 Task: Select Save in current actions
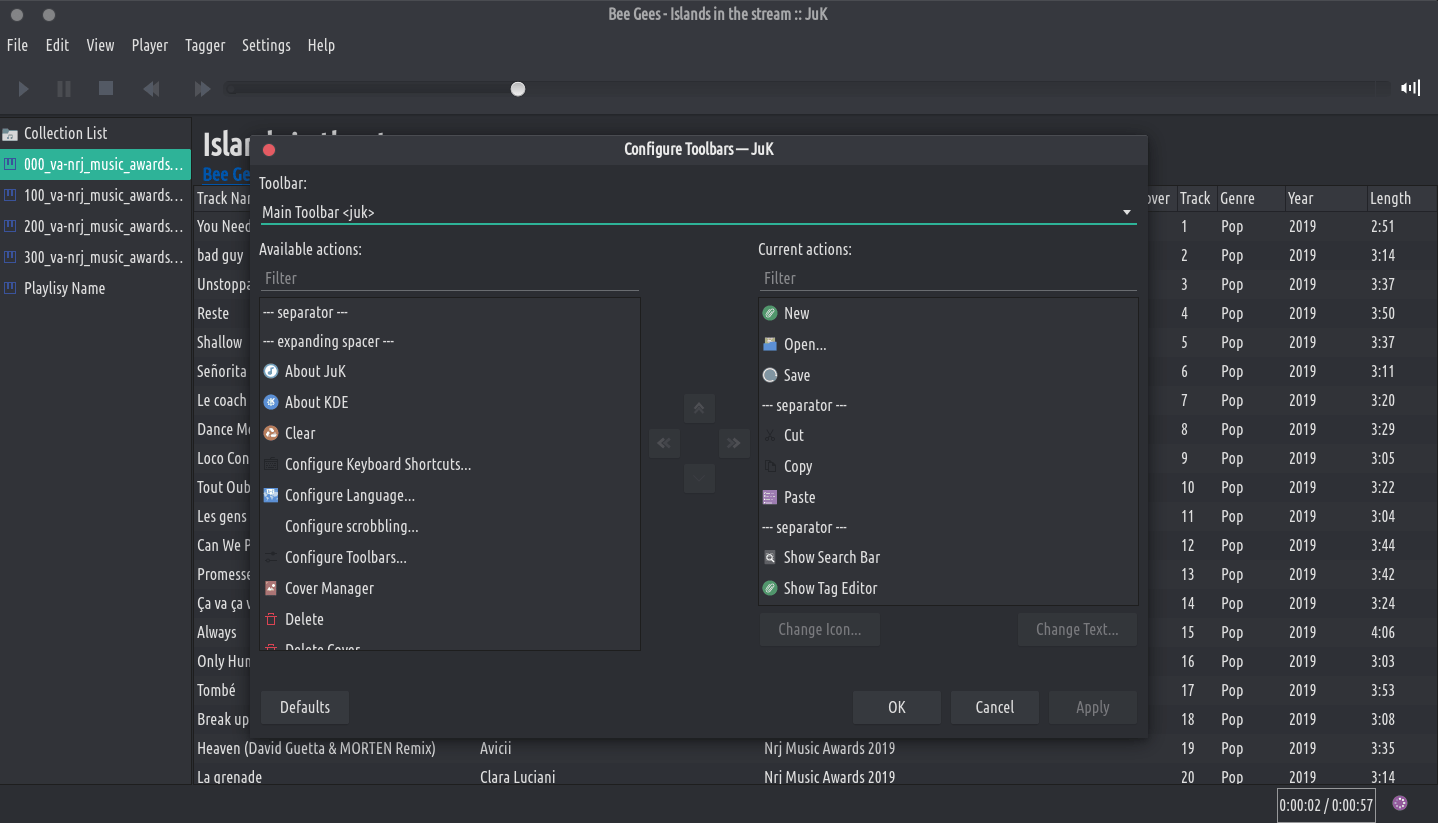click(x=948, y=375)
